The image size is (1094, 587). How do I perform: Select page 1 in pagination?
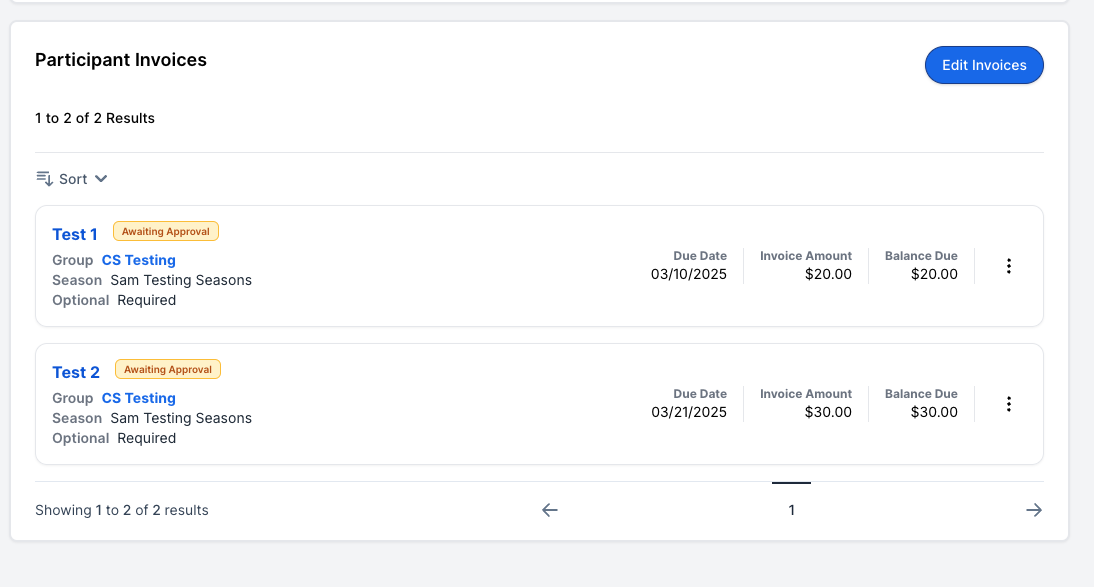pos(791,510)
